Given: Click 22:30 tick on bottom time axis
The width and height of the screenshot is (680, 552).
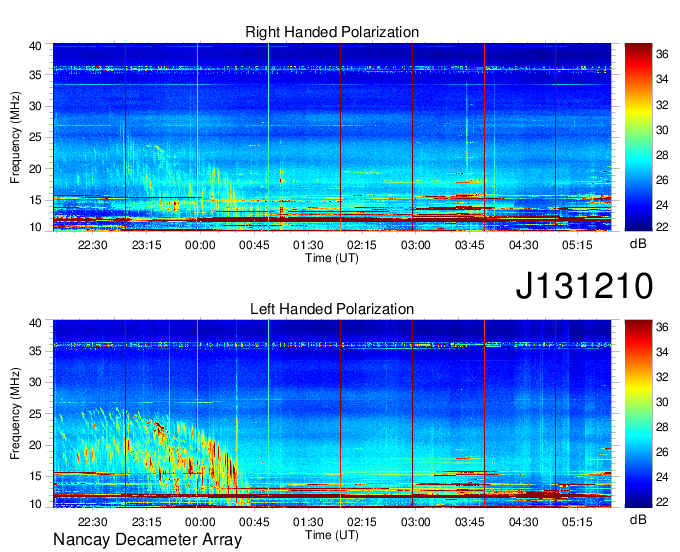Looking at the screenshot, I should 92,522.
